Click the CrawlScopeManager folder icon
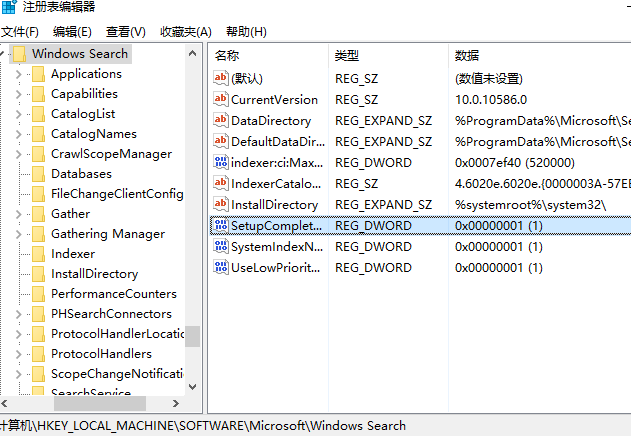Image resolution: width=631 pixels, height=436 pixels. 39,154
